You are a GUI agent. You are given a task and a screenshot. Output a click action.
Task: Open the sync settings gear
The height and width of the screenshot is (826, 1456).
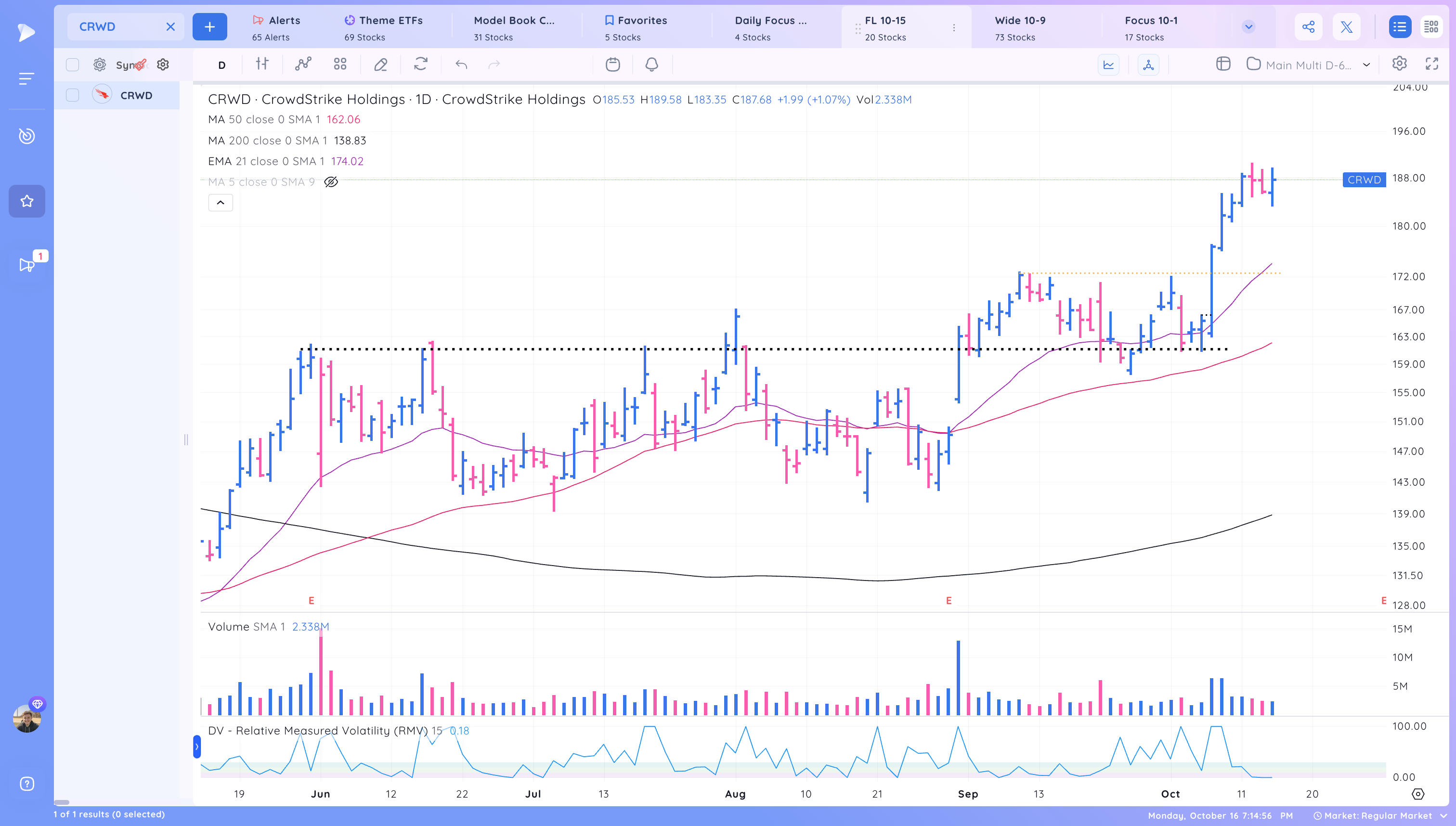pos(163,65)
